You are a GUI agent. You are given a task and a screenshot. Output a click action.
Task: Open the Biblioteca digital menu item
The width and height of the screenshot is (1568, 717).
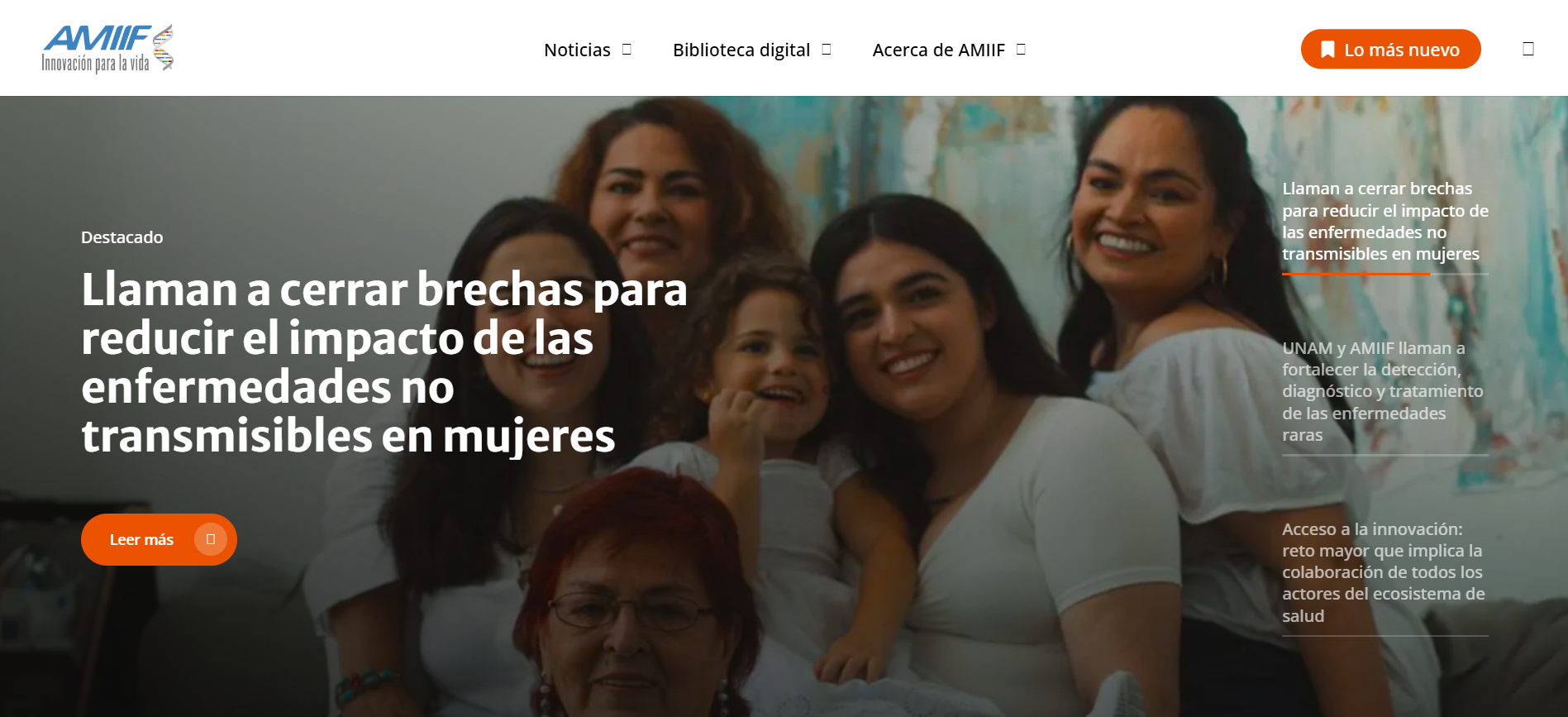(x=741, y=50)
